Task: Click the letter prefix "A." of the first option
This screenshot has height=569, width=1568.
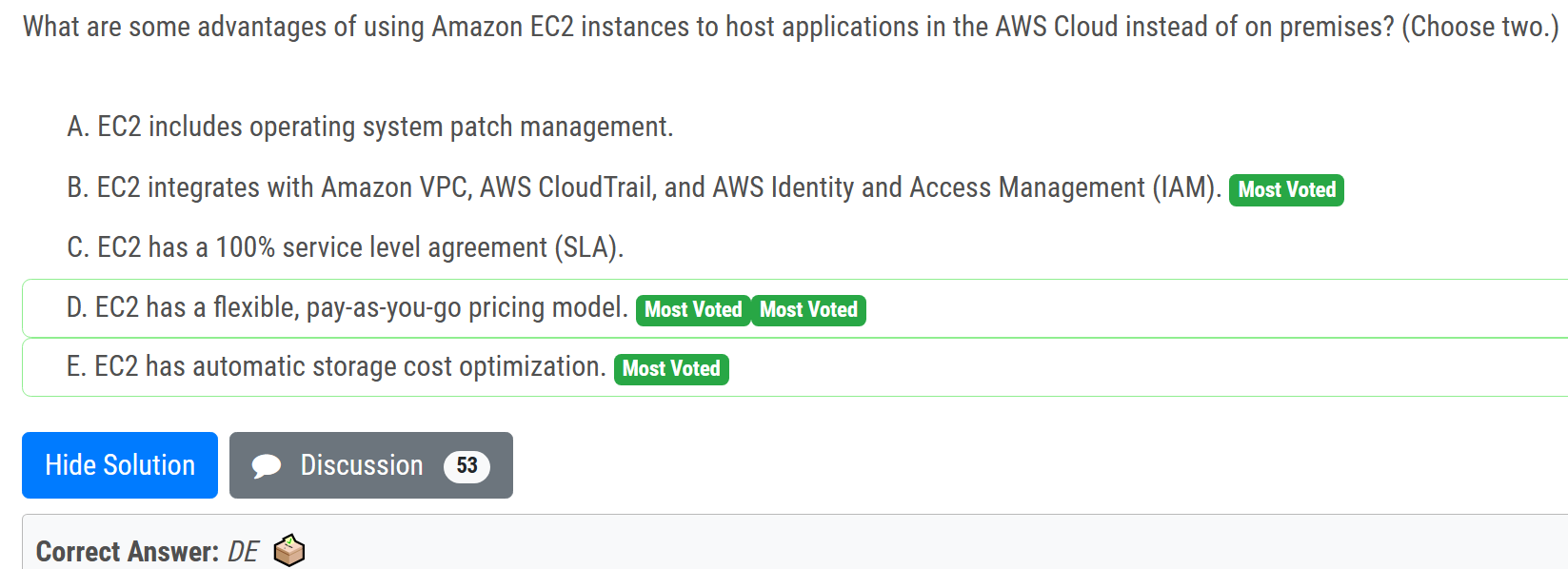Action: (x=78, y=127)
